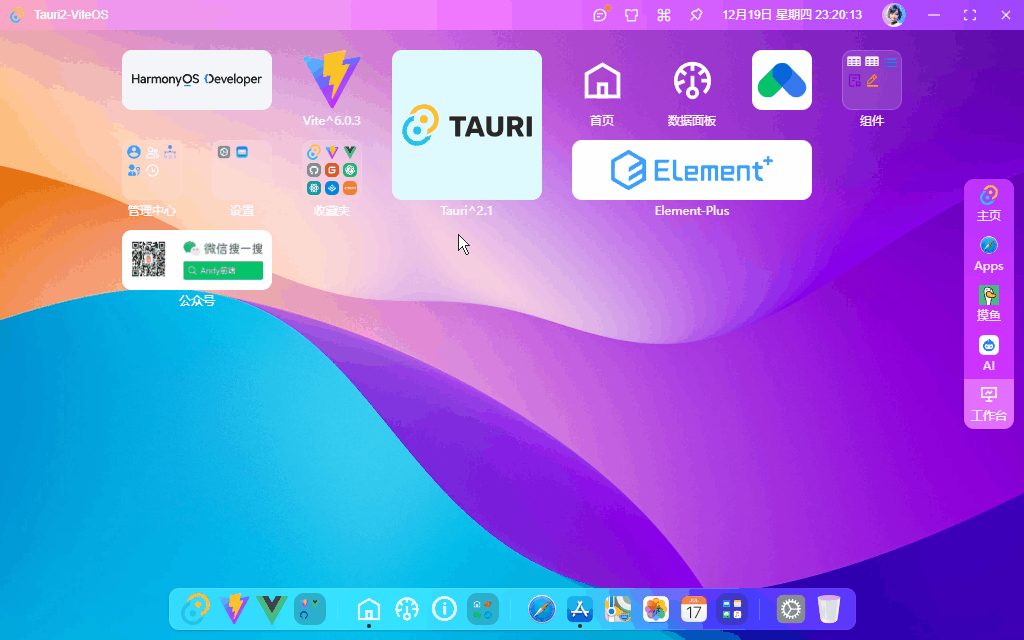Open the 管理中心 folder
1024x640 pixels.
point(150,170)
